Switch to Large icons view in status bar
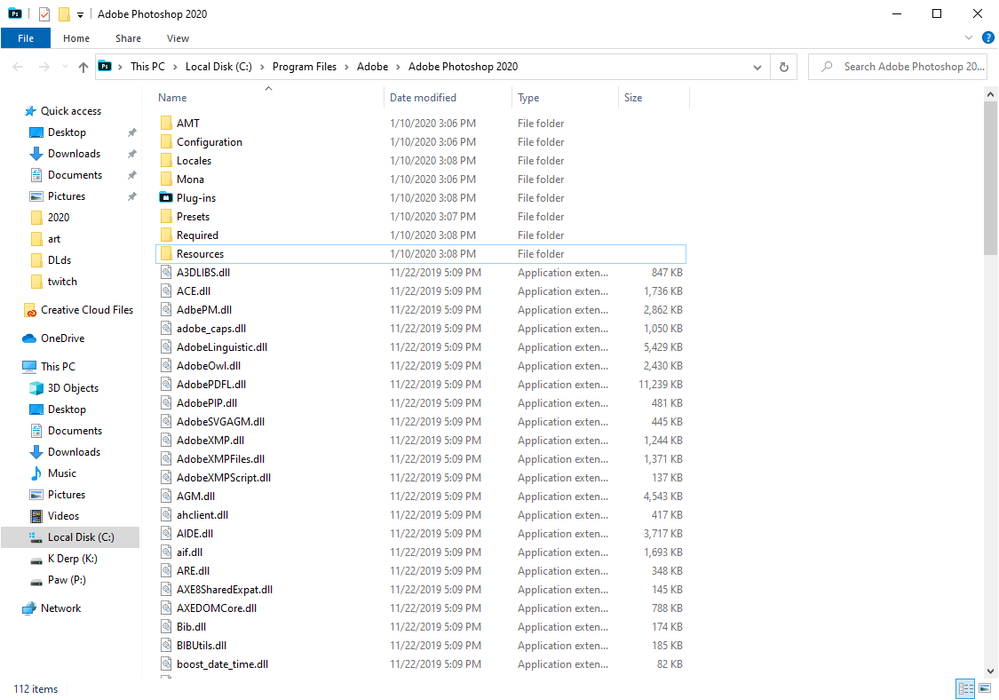Image resolution: width=999 pixels, height=700 pixels. 985,689
